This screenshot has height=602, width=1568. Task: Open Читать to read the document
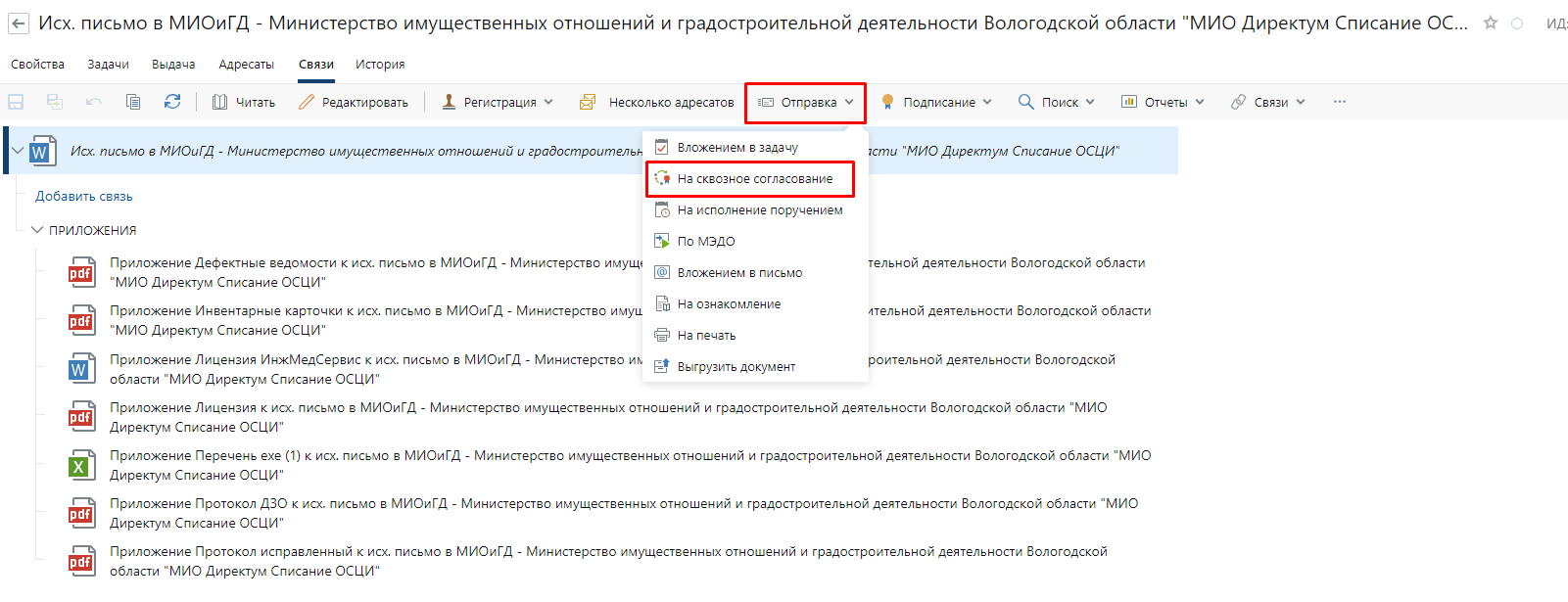tap(244, 102)
